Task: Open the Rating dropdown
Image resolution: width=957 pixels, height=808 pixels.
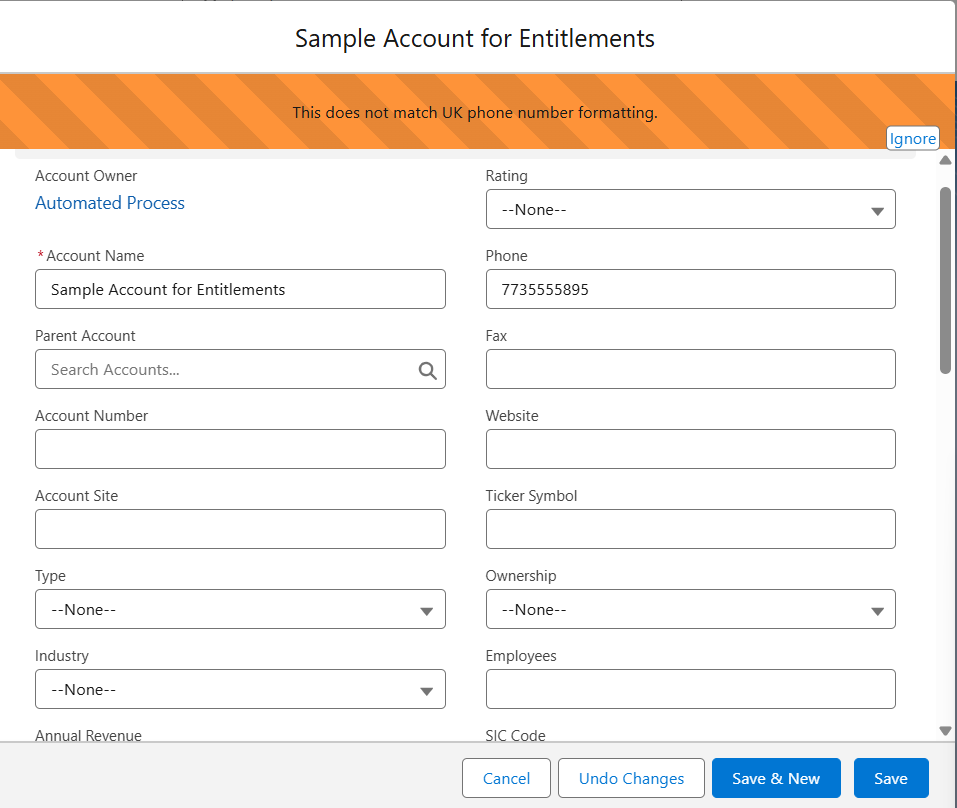Action: pos(690,210)
